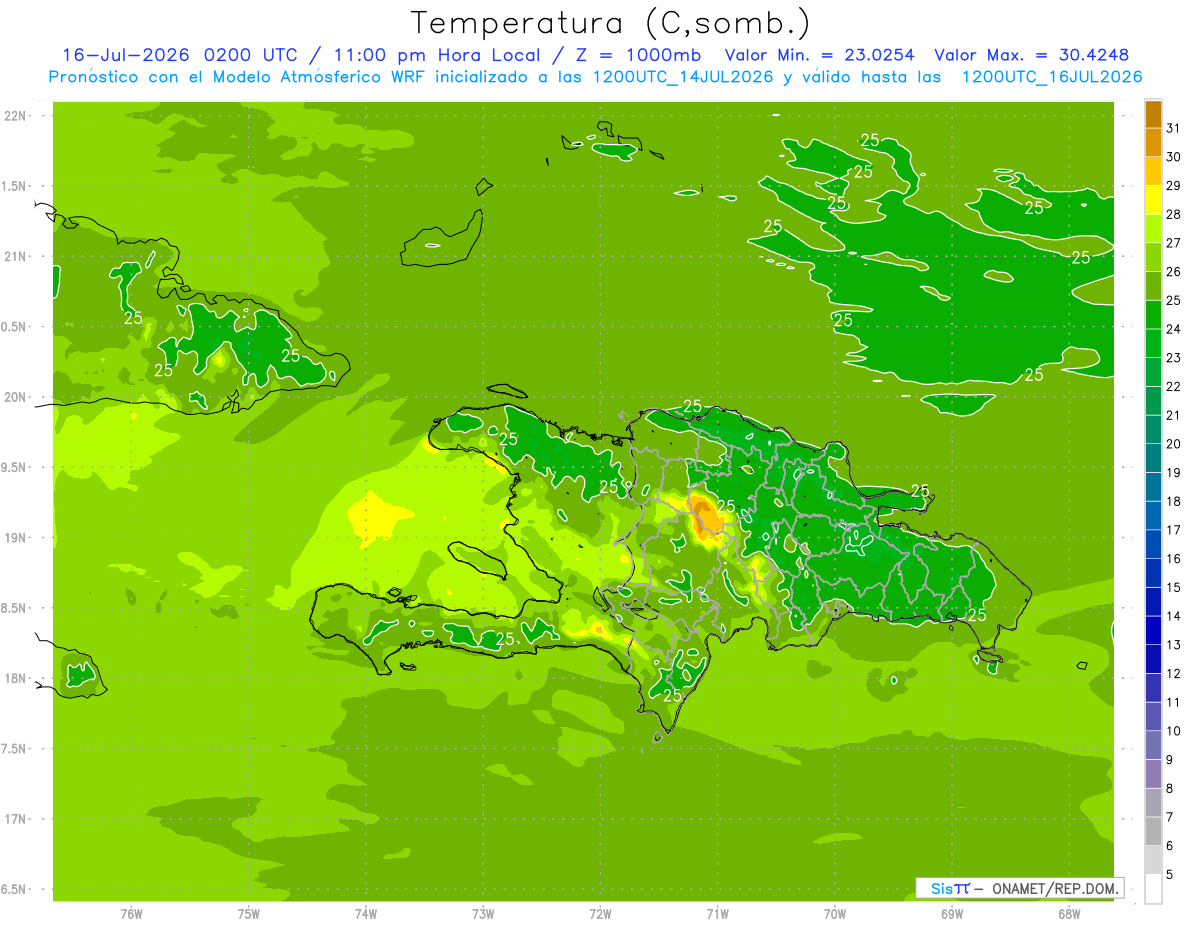The width and height of the screenshot is (1200, 927).
Task: Click the "75W" longitude label
Action: tap(249, 914)
